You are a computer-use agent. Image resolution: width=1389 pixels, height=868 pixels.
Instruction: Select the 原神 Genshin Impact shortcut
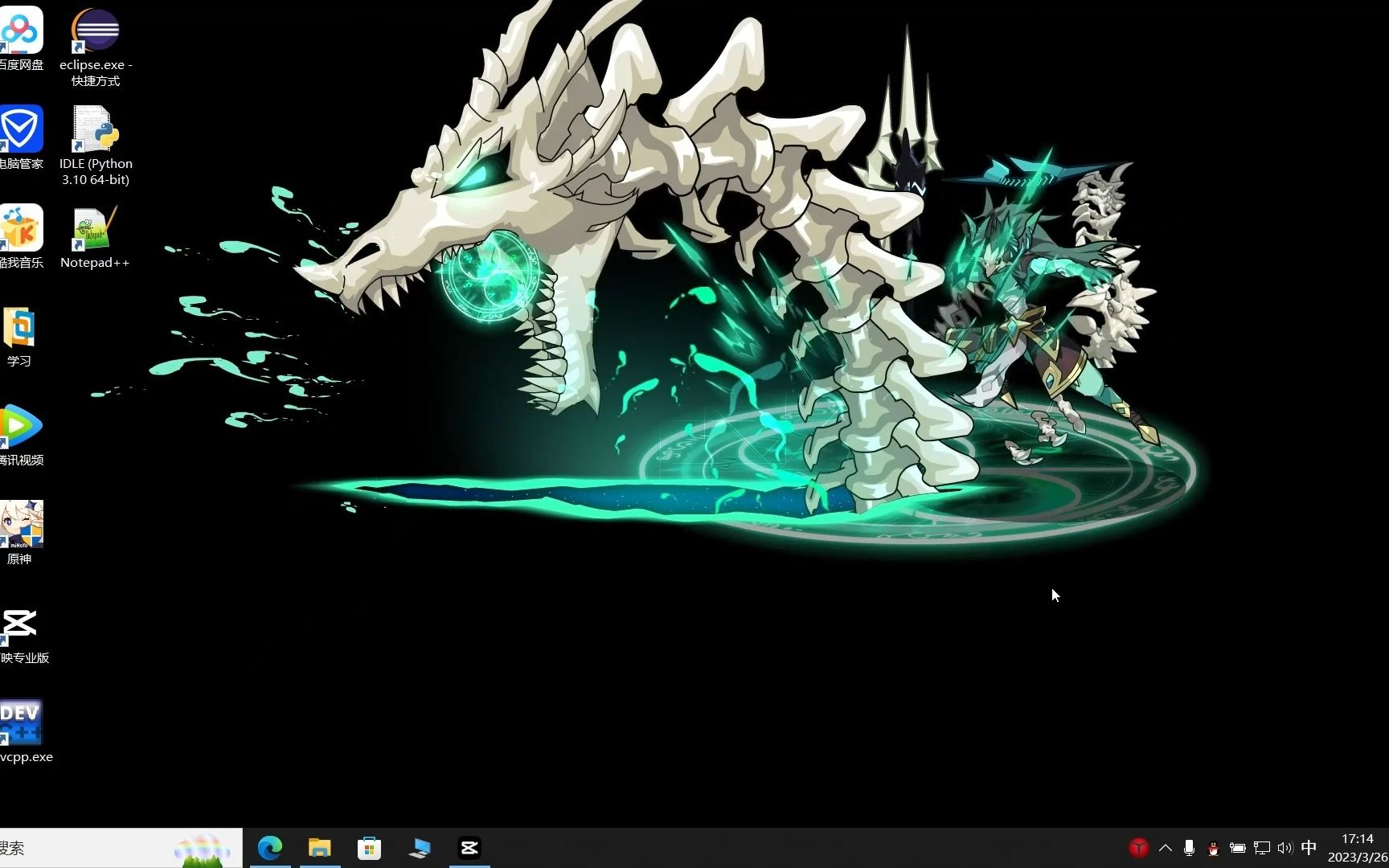[x=20, y=534]
